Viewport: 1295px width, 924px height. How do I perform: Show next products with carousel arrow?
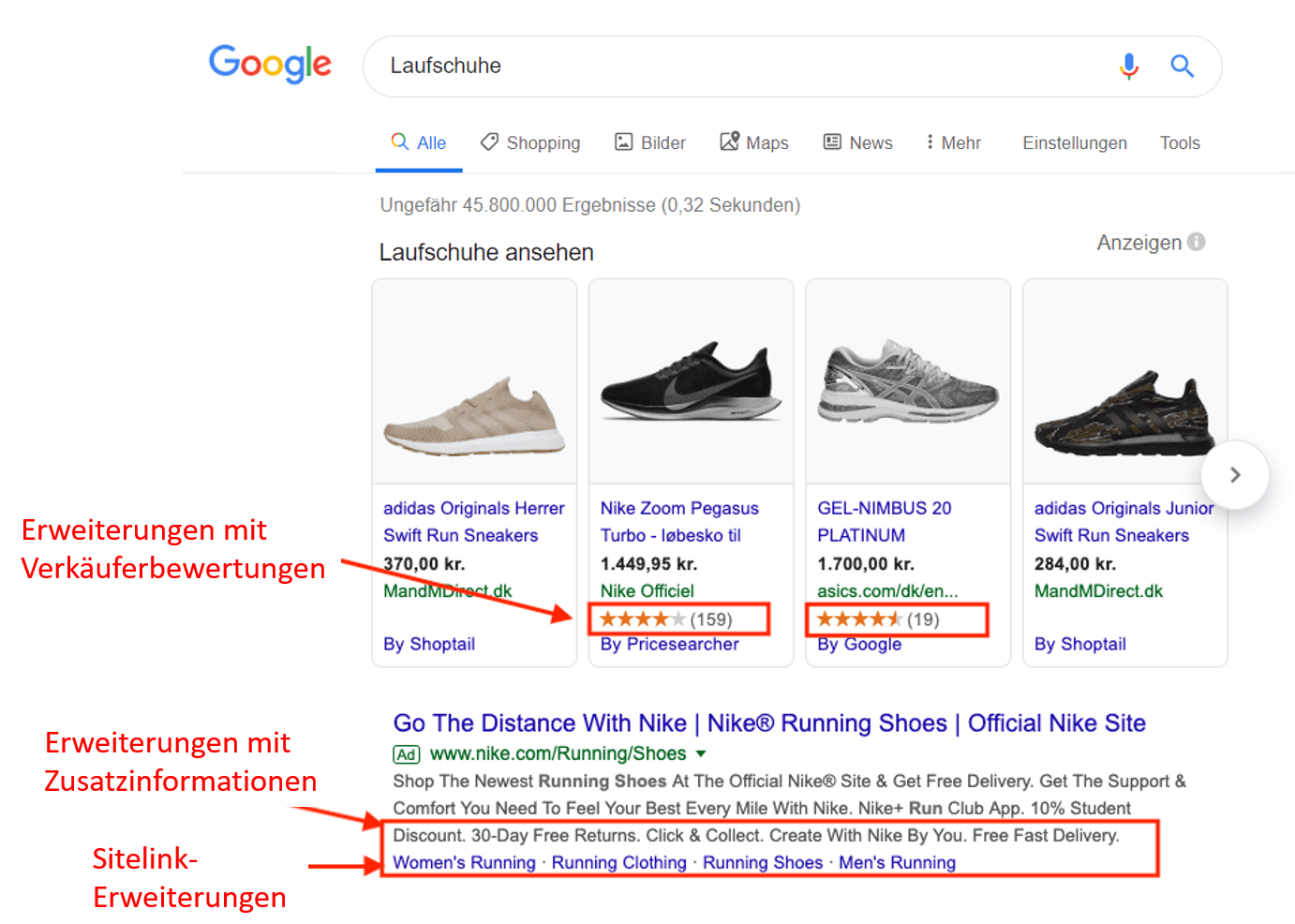click(x=1234, y=475)
